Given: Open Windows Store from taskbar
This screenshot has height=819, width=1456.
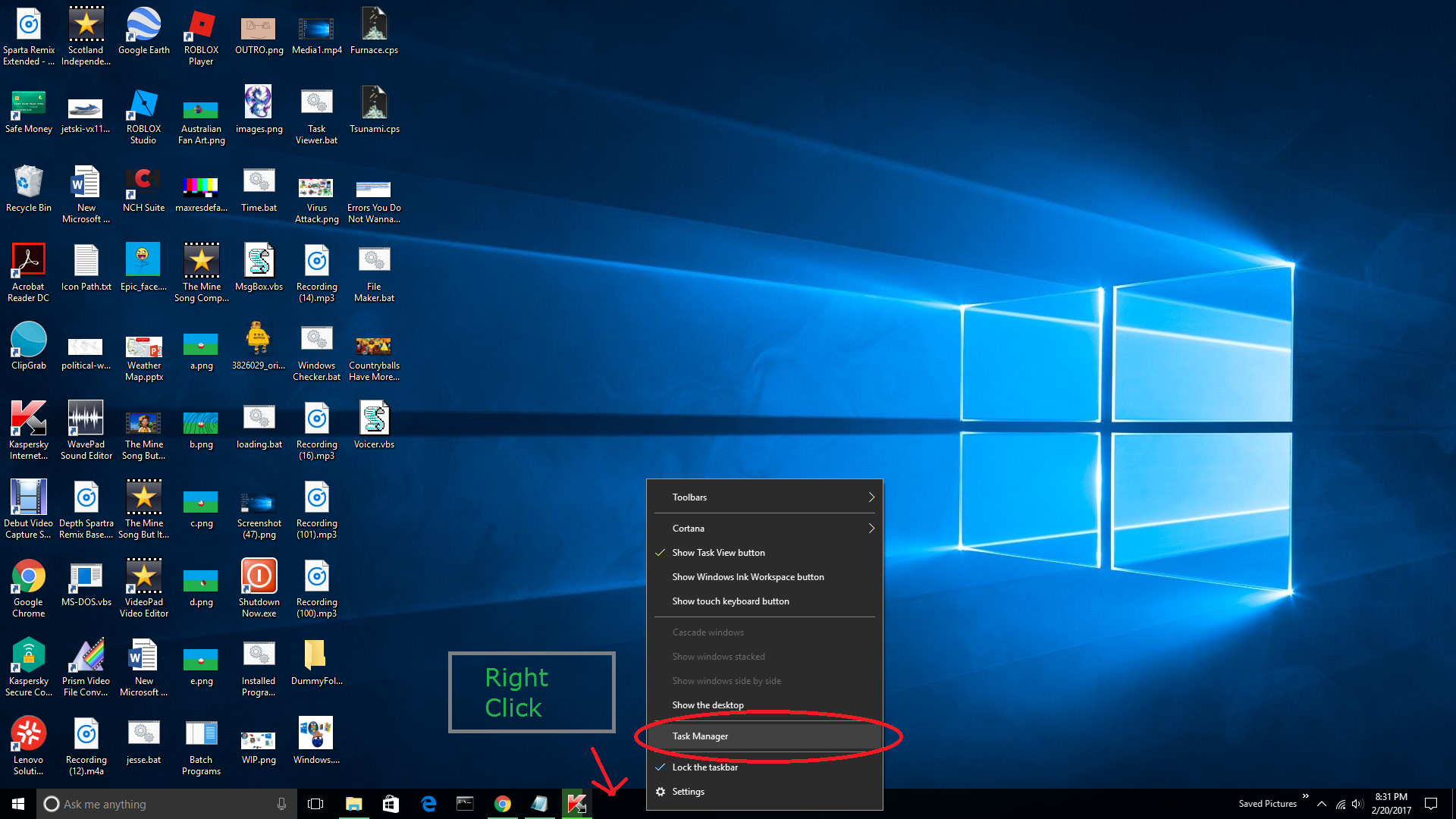Looking at the screenshot, I should point(391,804).
